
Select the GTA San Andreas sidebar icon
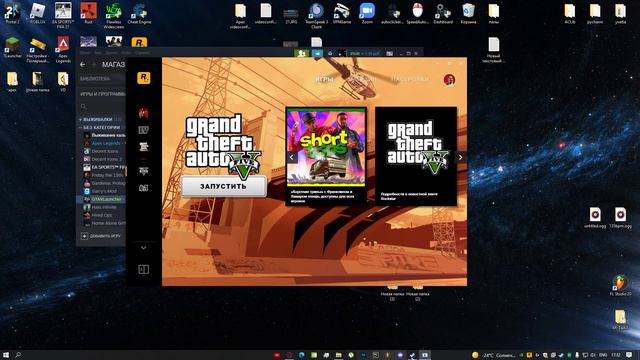[x=143, y=147]
